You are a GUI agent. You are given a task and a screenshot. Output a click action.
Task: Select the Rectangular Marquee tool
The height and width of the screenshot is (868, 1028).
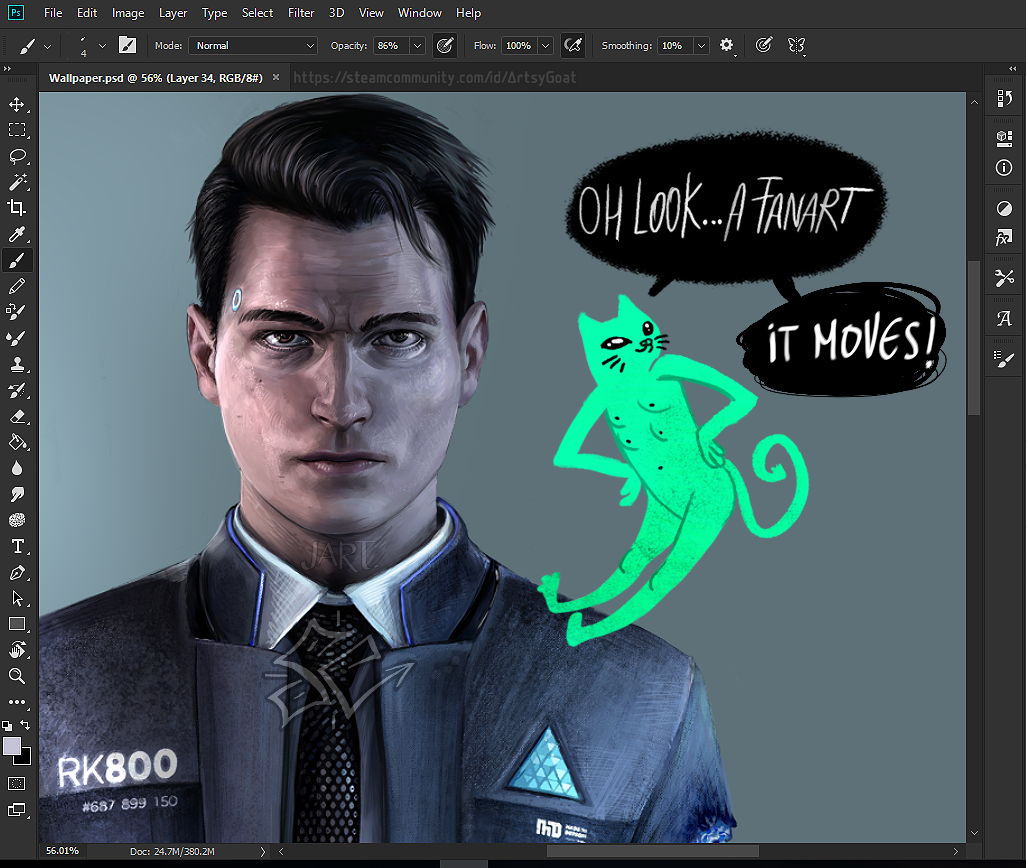click(16, 130)
